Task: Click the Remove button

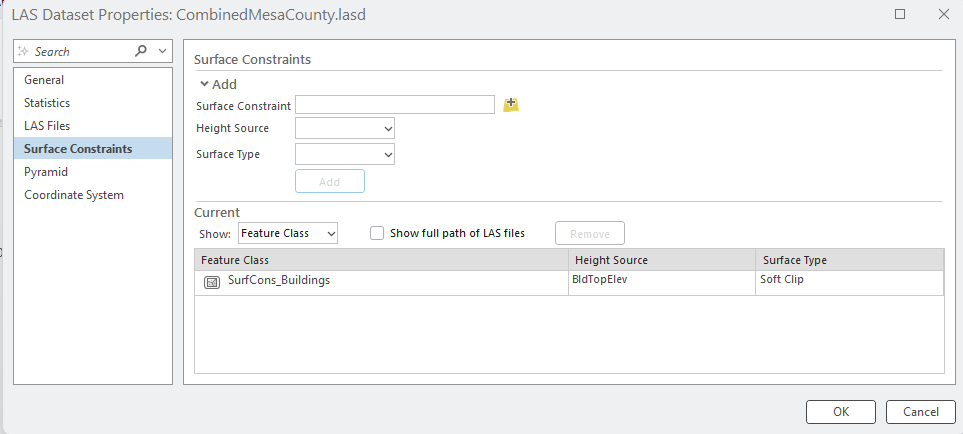Action: (x=590, y=233)
